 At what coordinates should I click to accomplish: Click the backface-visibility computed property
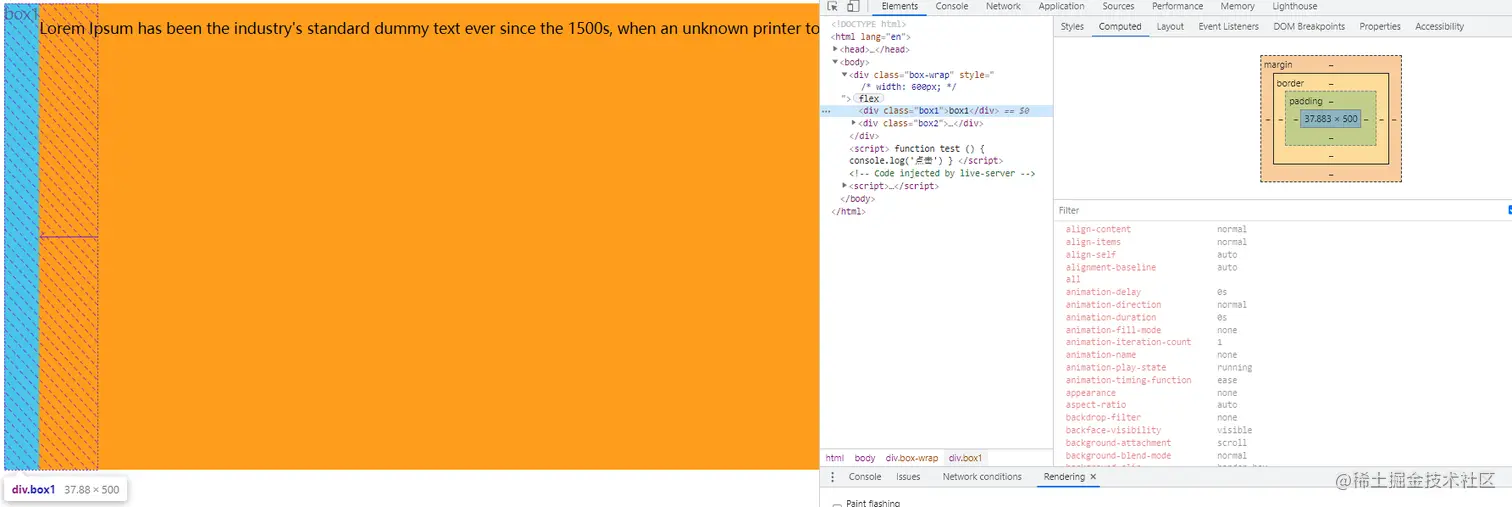coord(1116,430)
